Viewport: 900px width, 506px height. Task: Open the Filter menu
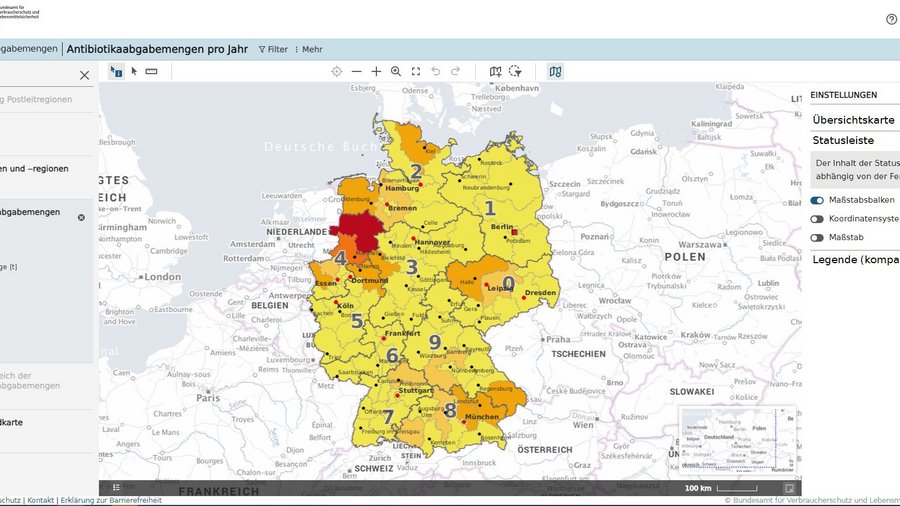(x=273, y=49)
